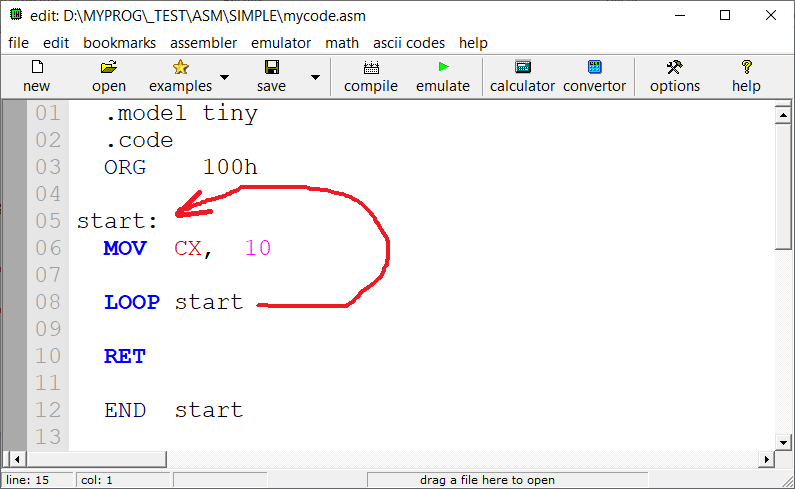
Task: Expand the examples dropdown arrow
Action: pos(224,77)
